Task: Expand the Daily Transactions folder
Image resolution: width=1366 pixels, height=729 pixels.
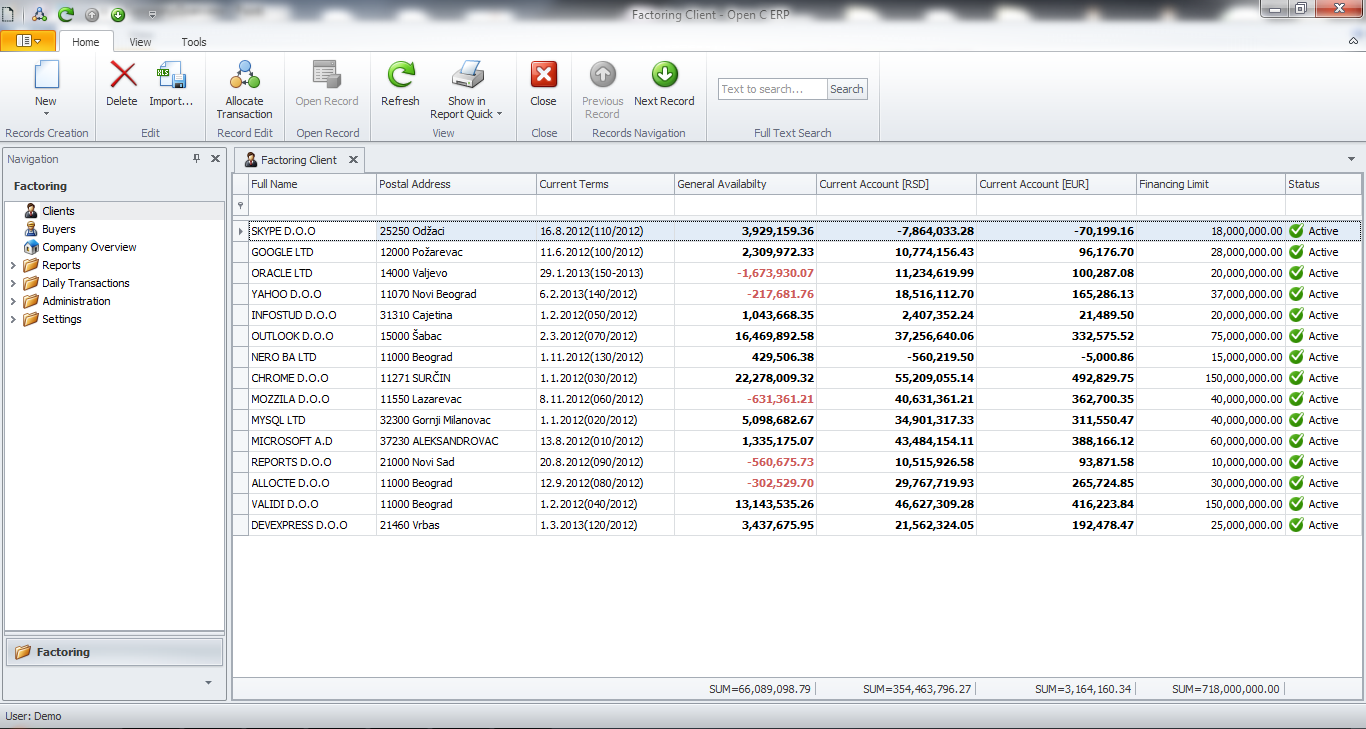Action: (13, 283)
